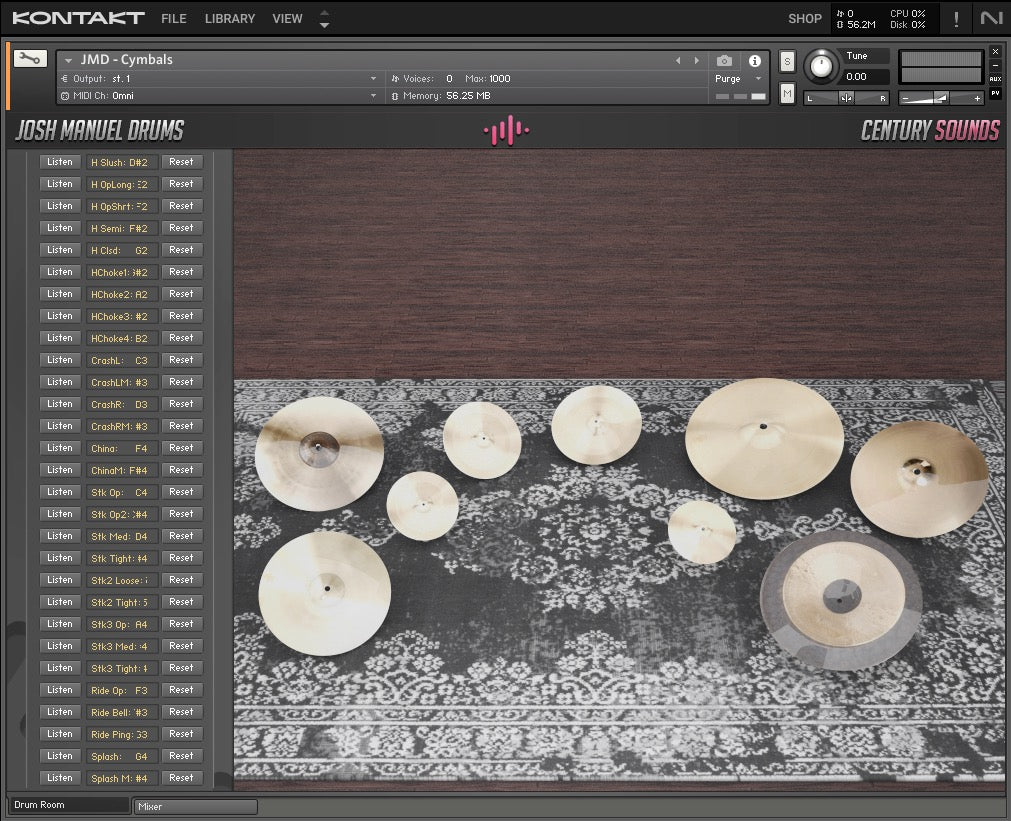
Task: Click the previous instrument arrow
Action: click(x=678, y=61)
